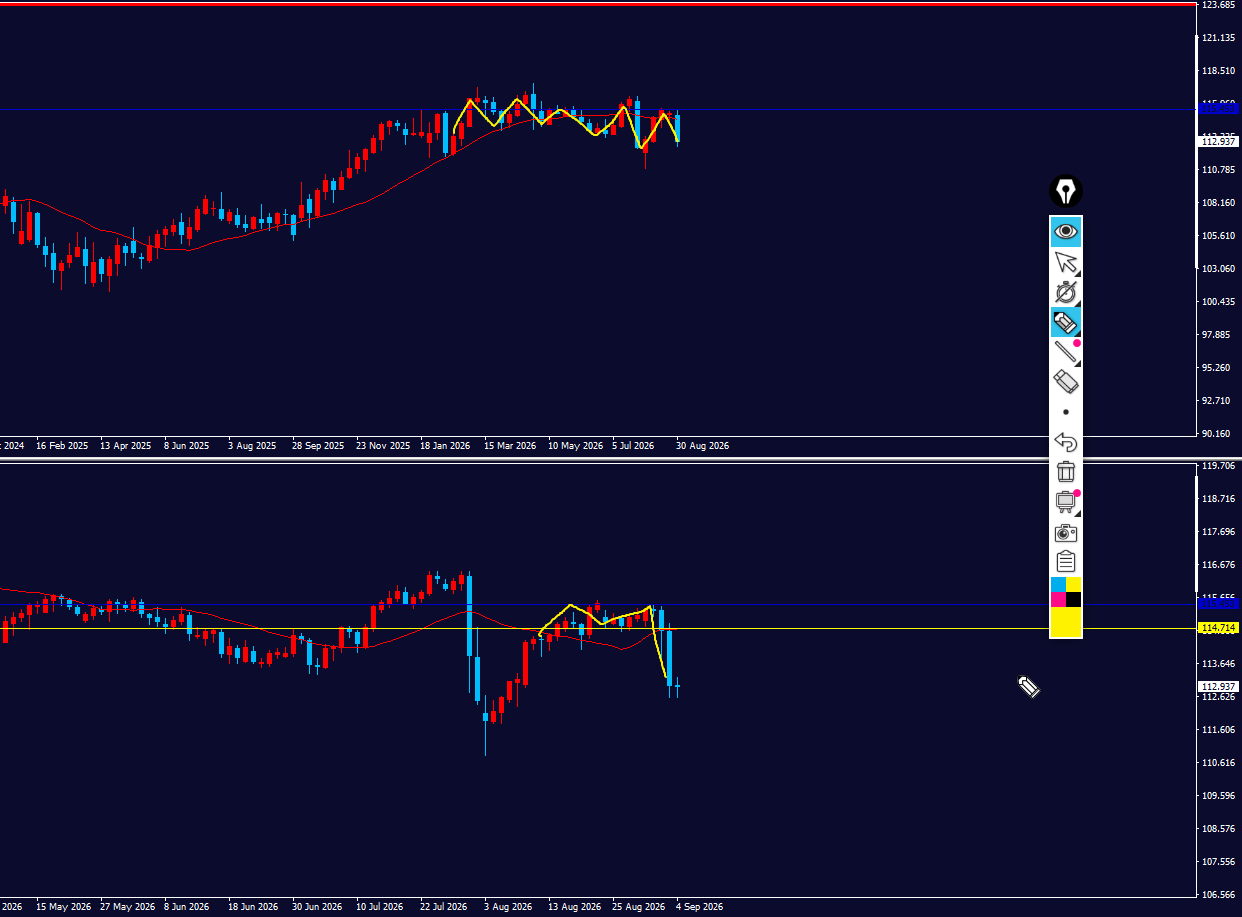The width and height of the screenshot is (1242, 917).
Task: Pick the eraser tool
Action: pyautogui.click(x=1066, y=382)
